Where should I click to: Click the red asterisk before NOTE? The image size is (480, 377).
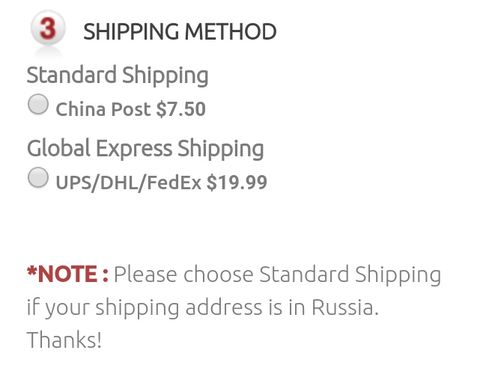[32, 271]
